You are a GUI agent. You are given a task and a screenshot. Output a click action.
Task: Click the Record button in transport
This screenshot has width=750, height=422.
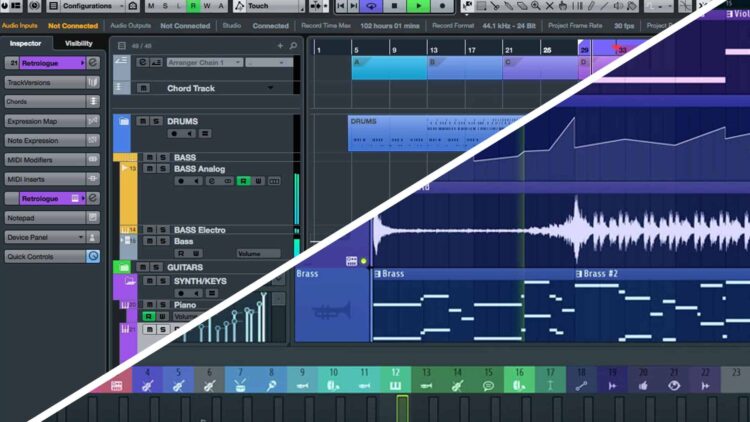(x=442, y=6)
